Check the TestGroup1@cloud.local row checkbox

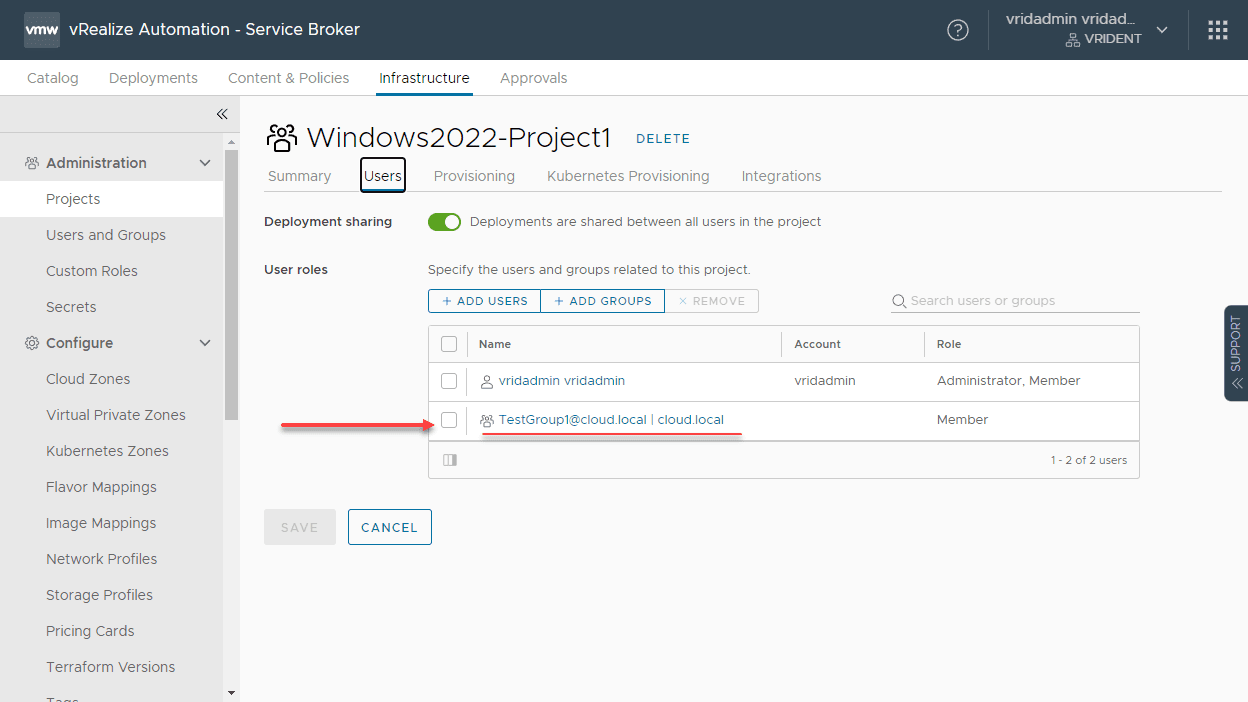449,420
